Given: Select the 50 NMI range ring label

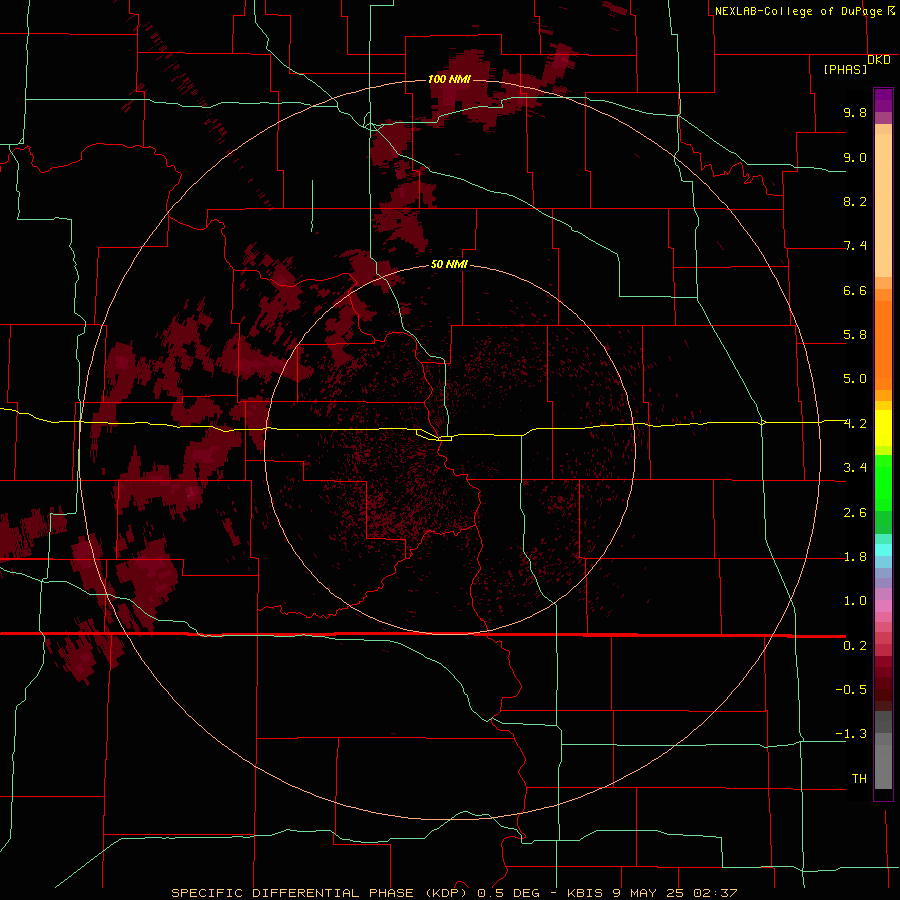Looking at the screenshot, I should [x=449, y=265].
